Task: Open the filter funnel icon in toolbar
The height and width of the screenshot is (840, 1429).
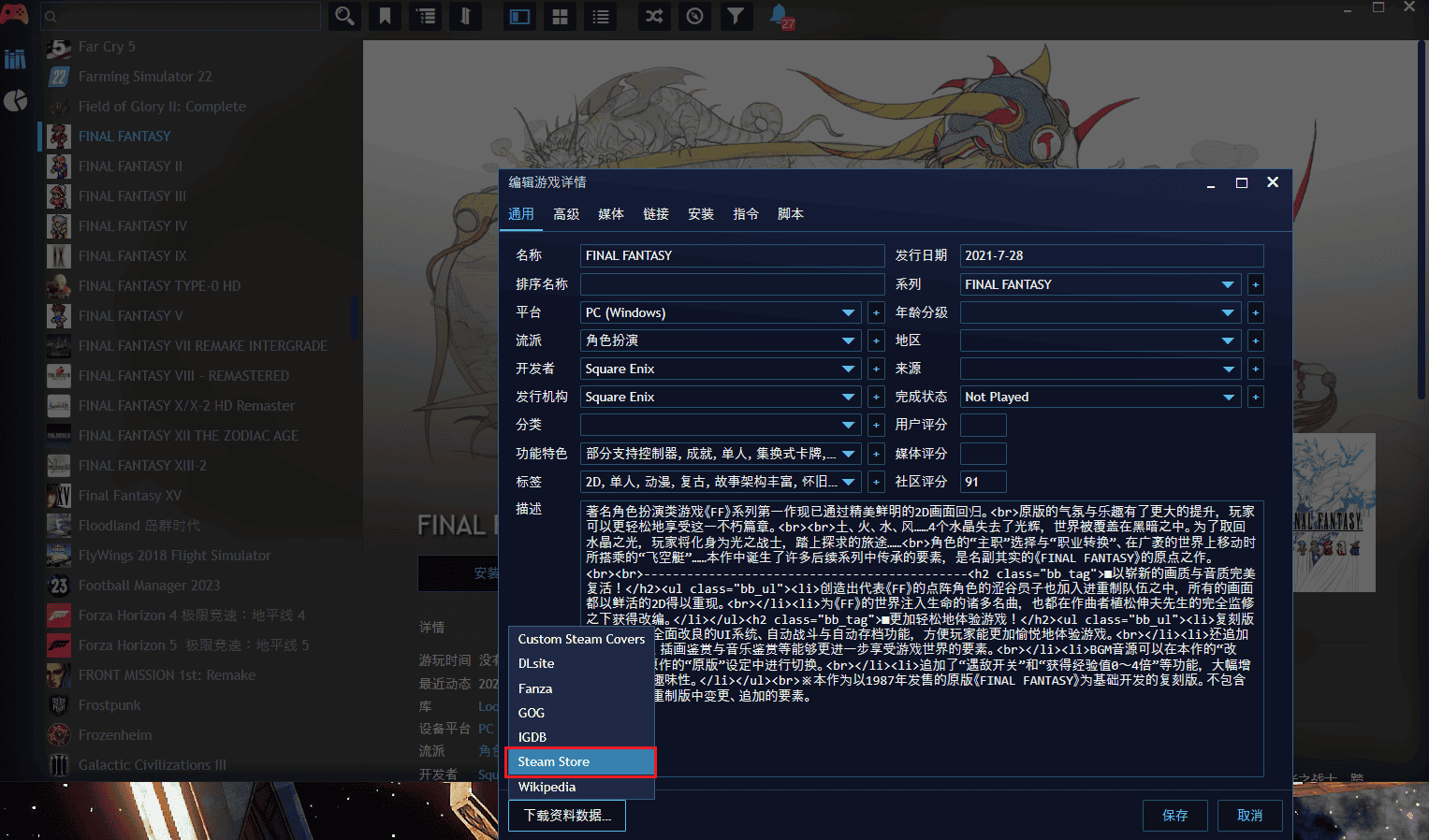Action: click(736, 16)
